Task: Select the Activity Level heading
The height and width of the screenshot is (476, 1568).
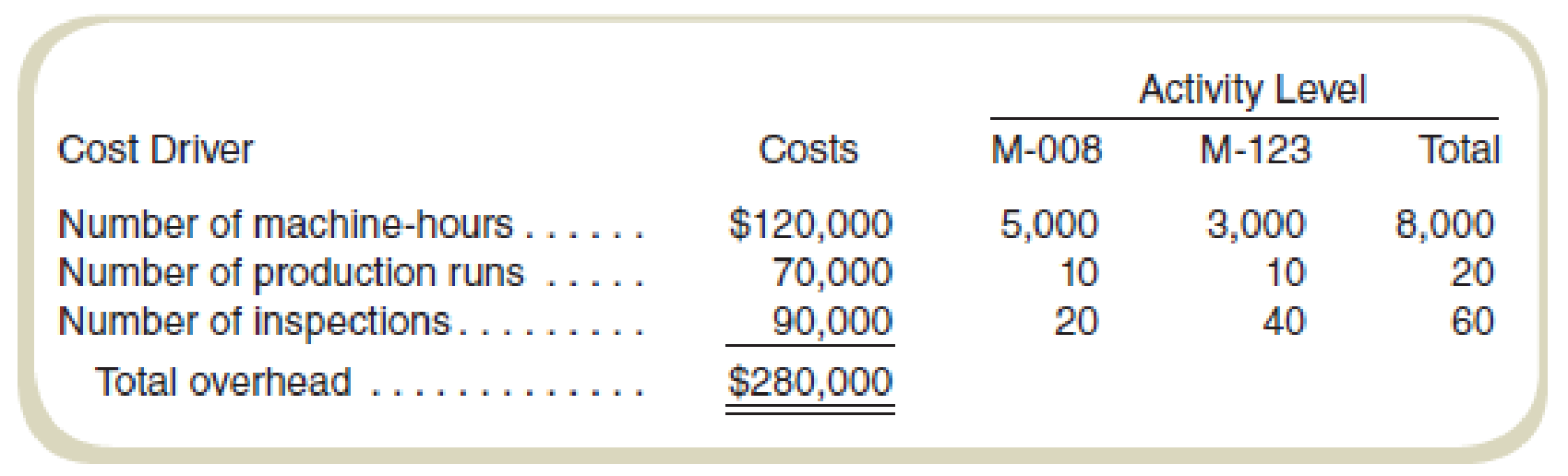Action: [1252, 89]
